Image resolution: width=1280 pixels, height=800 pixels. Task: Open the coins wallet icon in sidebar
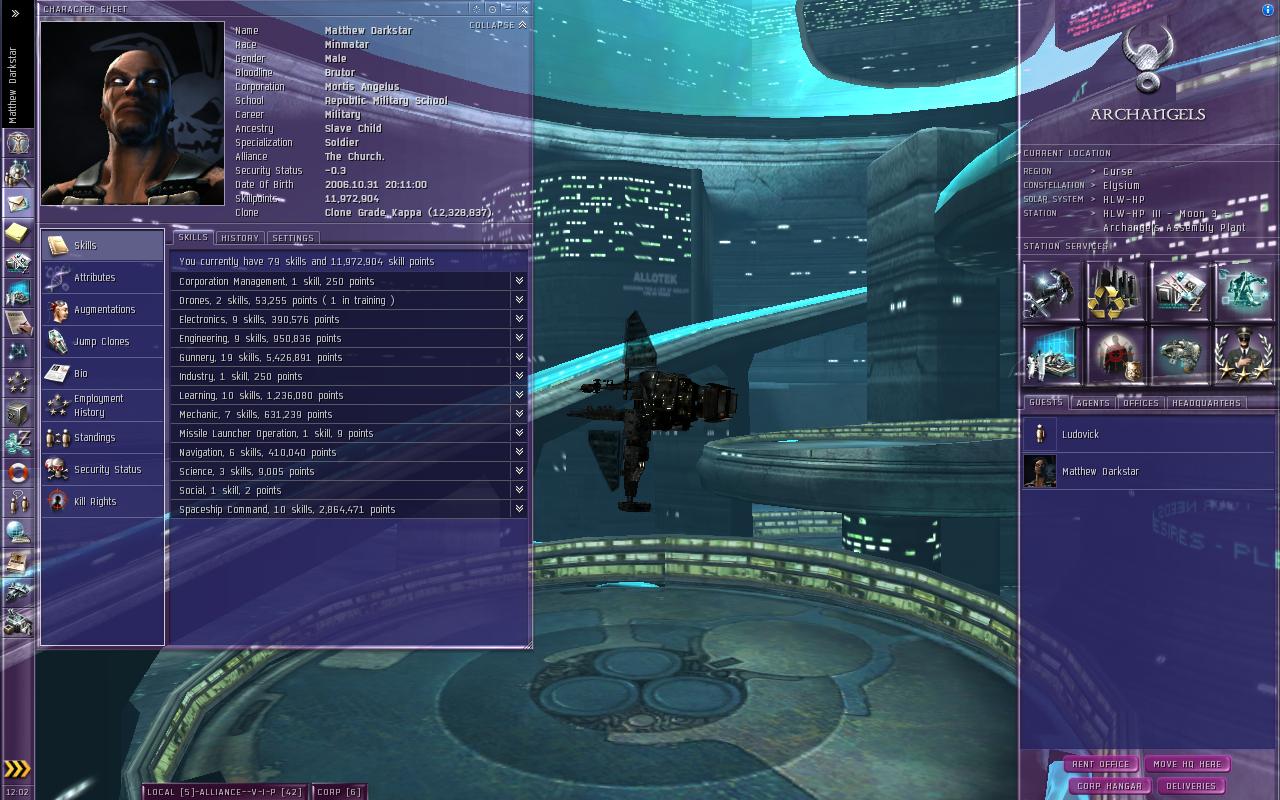coord(18,442)
